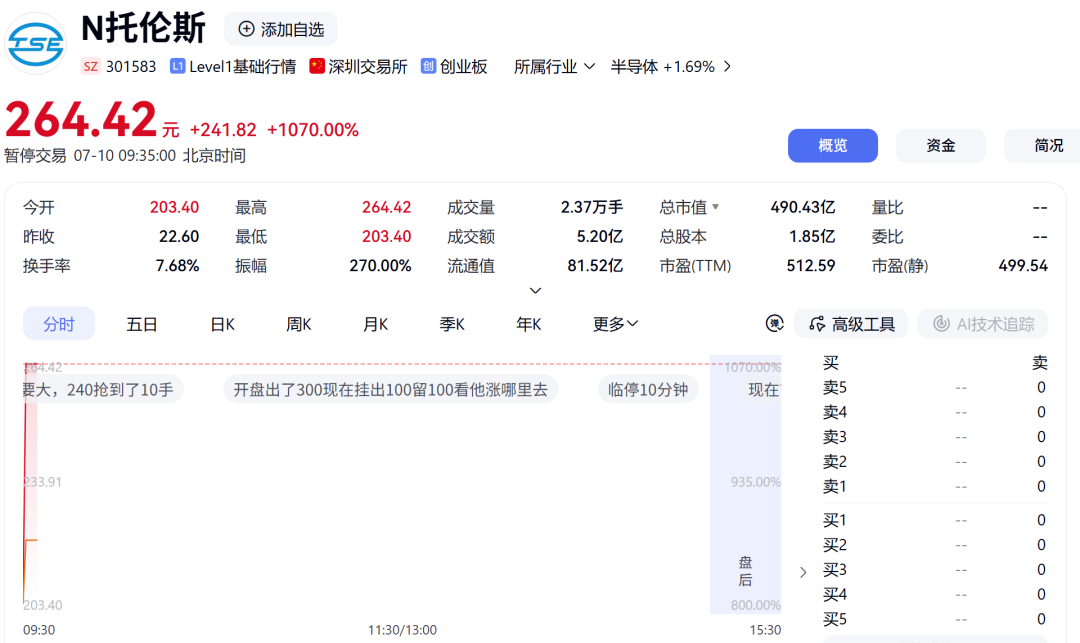Click the 买1 order row

click(934, 520)
